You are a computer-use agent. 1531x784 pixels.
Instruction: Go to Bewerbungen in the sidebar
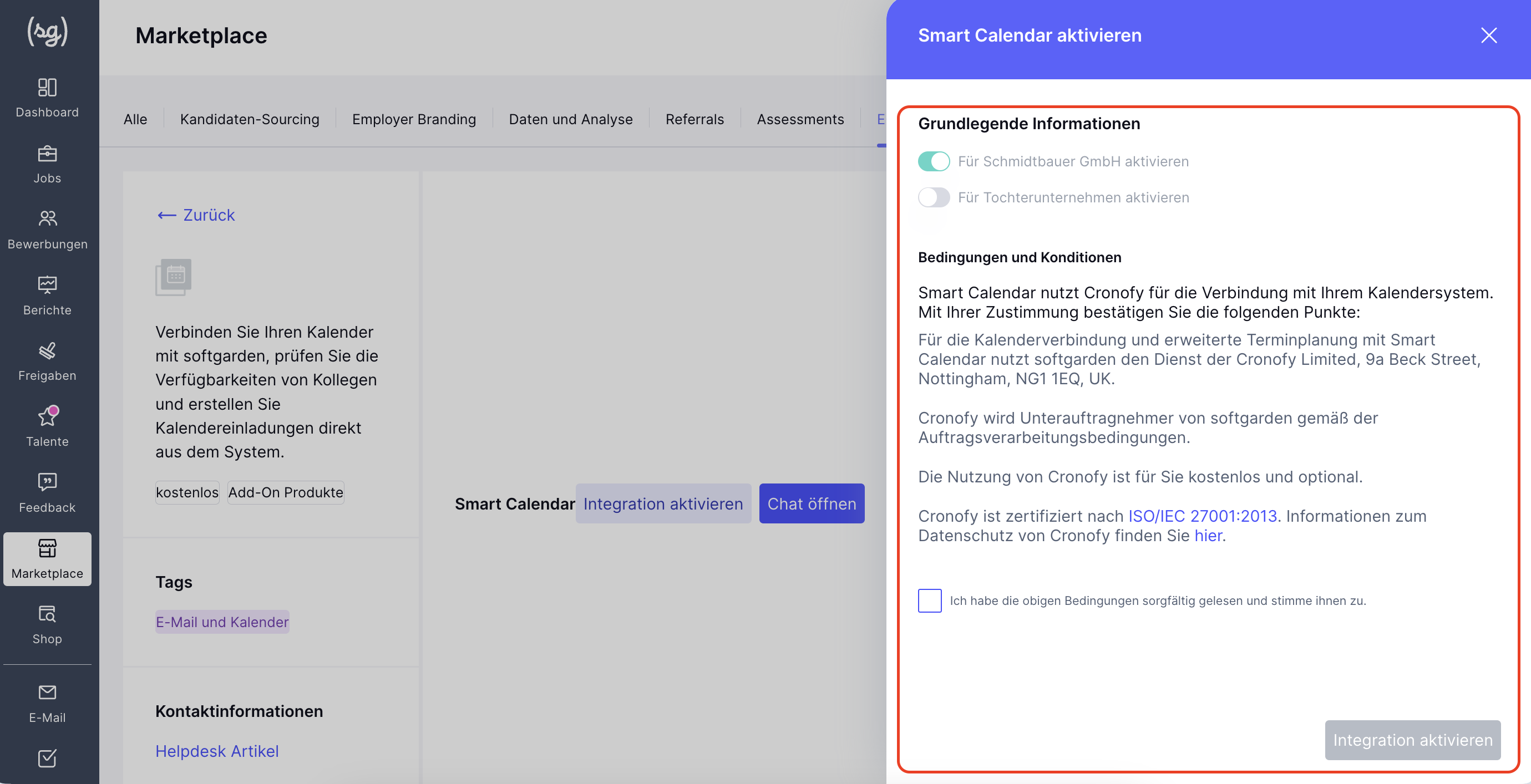click(x=47, y=230)
